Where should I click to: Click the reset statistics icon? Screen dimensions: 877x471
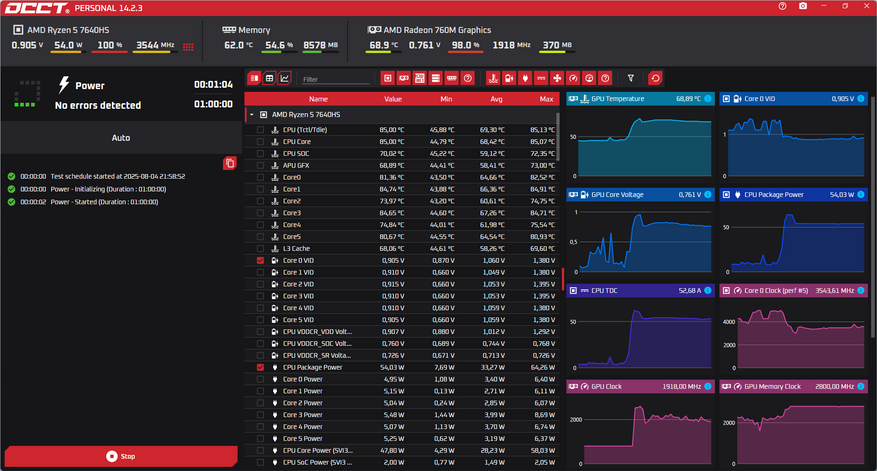coord(656,78)
